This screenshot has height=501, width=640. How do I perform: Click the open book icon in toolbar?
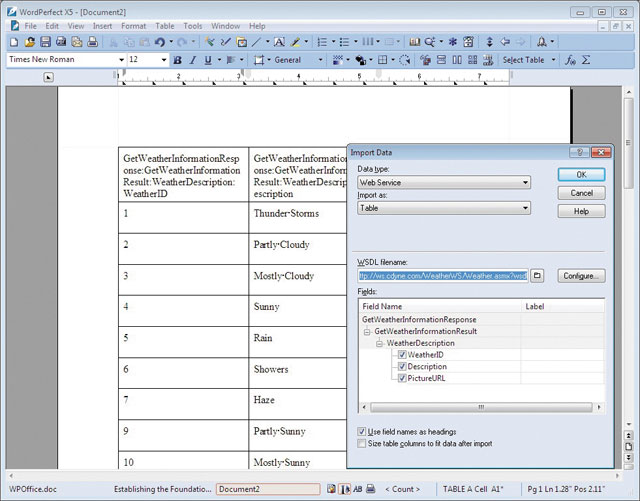pyautogui.click(x=414, y=42)
